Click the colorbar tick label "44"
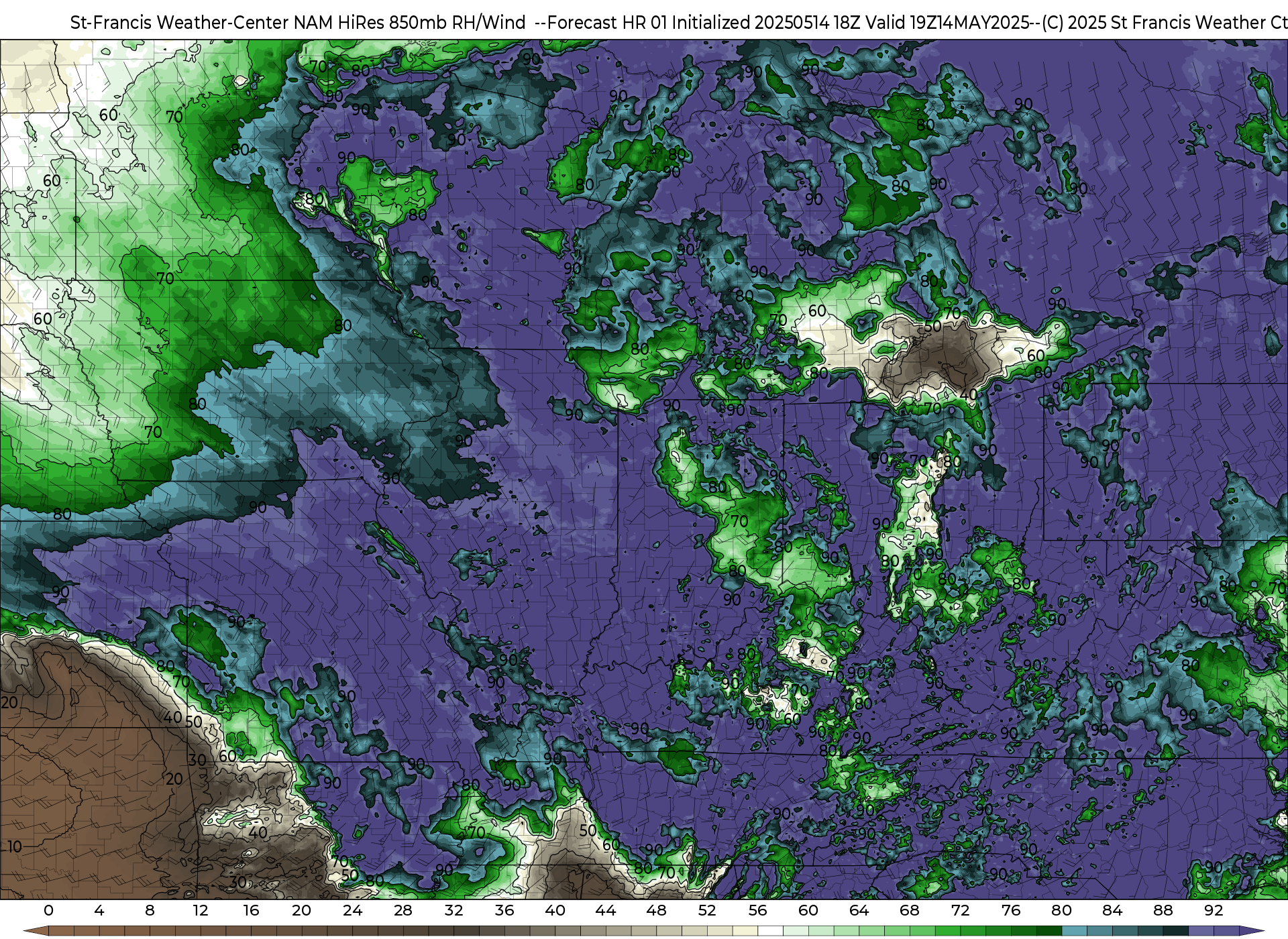Image resolution: width=1288 pixels, height=939 pixels. (606, 910)
